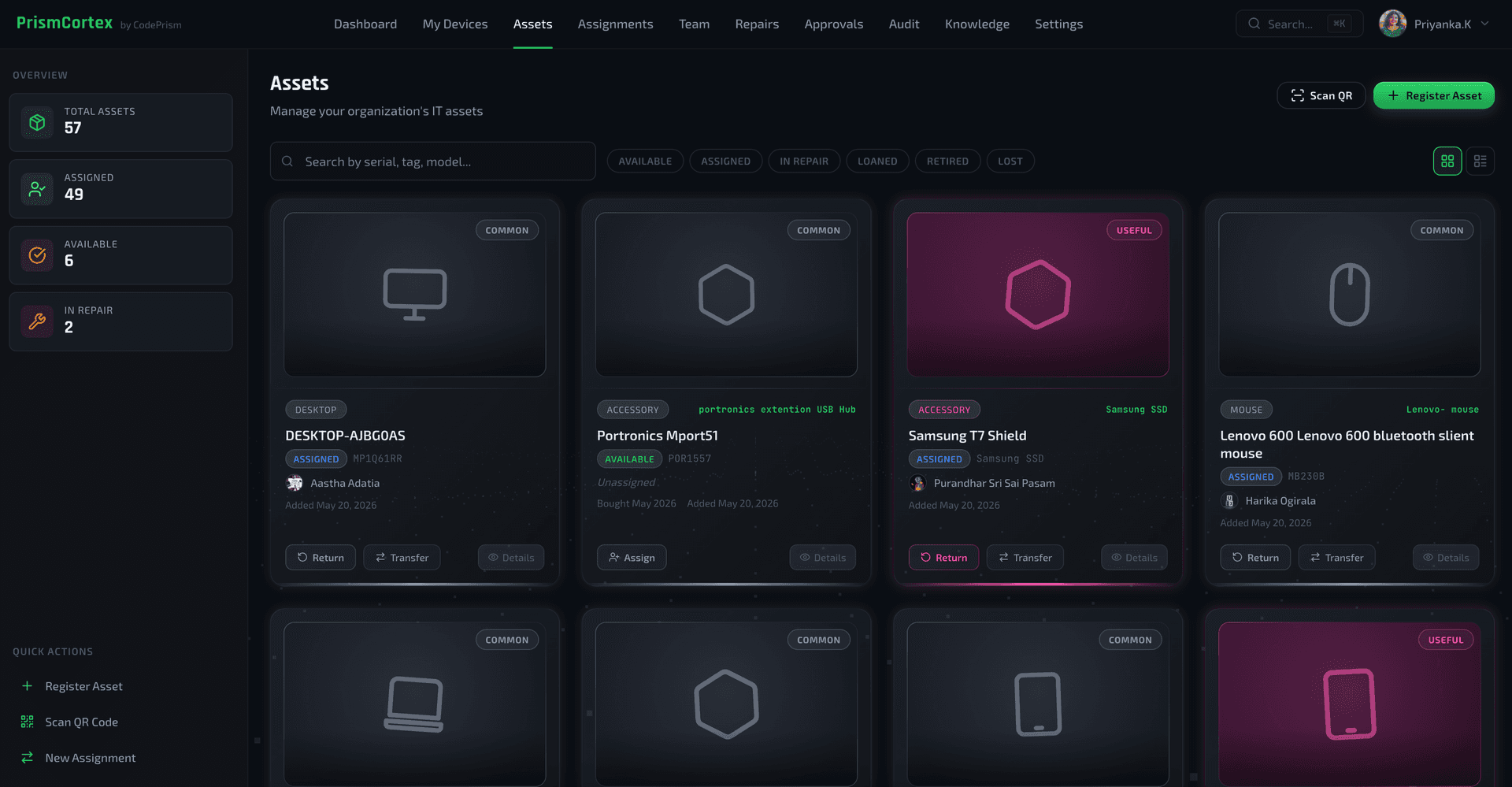The width and height of the screenshot is (1512, 787).
Task: Toggle the IN REPAIR filter chip
Action: click(804, 161)
